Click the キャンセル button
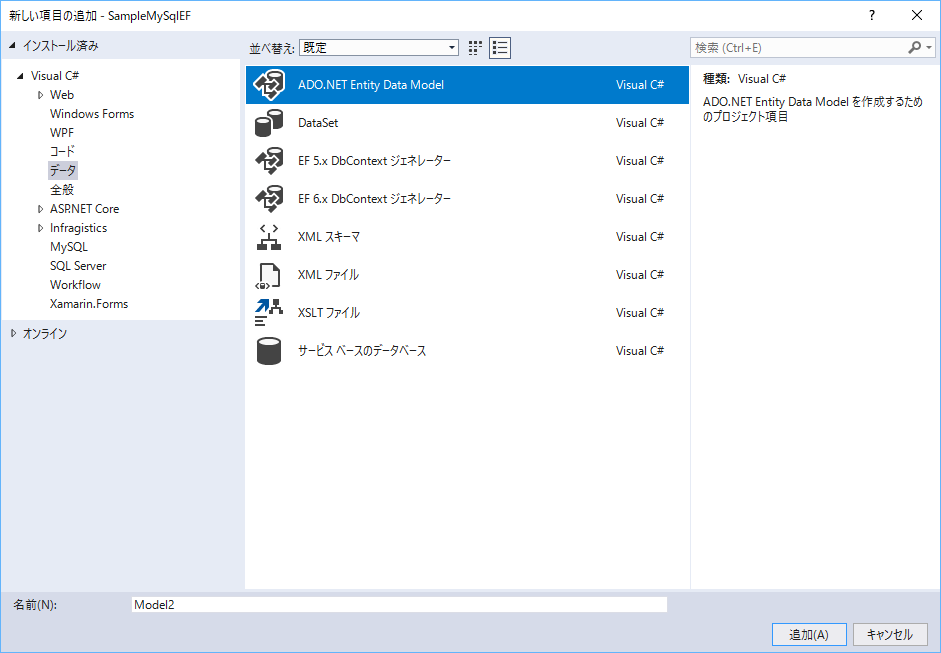This screenshot has height=653, width=941. [x=890, y=634]
